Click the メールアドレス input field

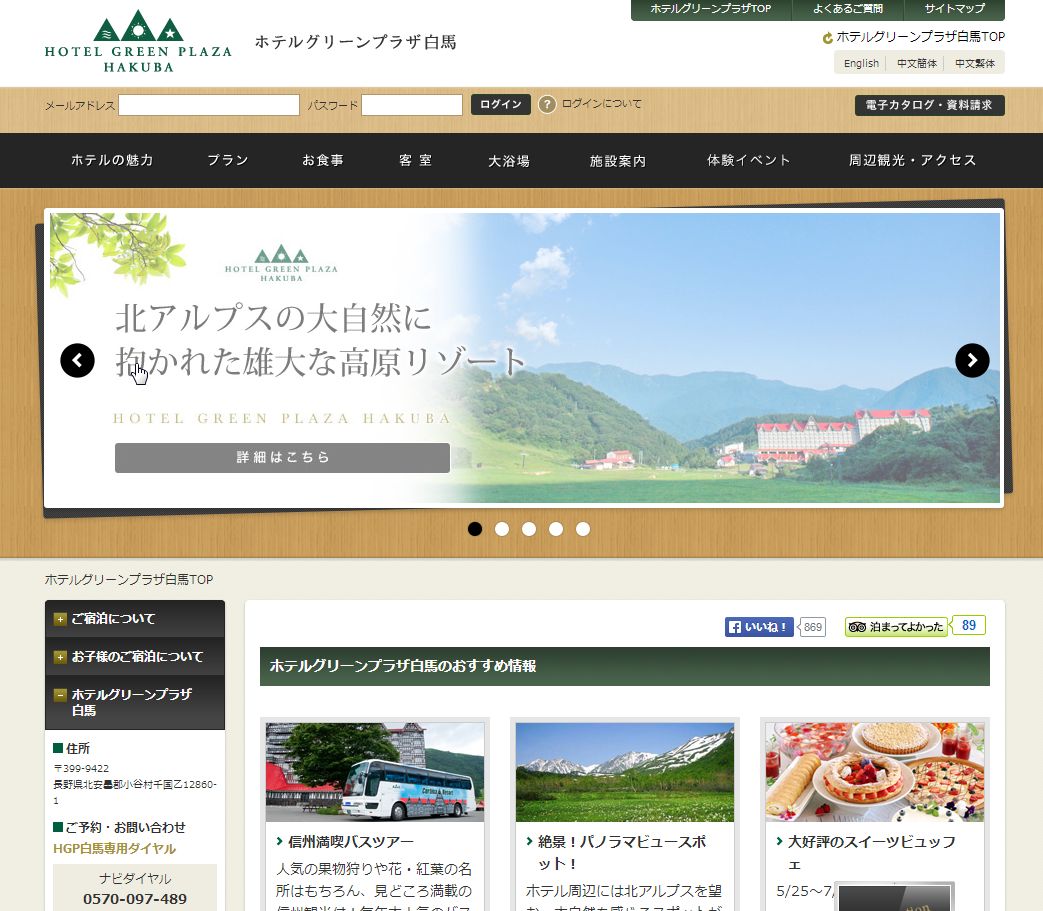(209, 105)
